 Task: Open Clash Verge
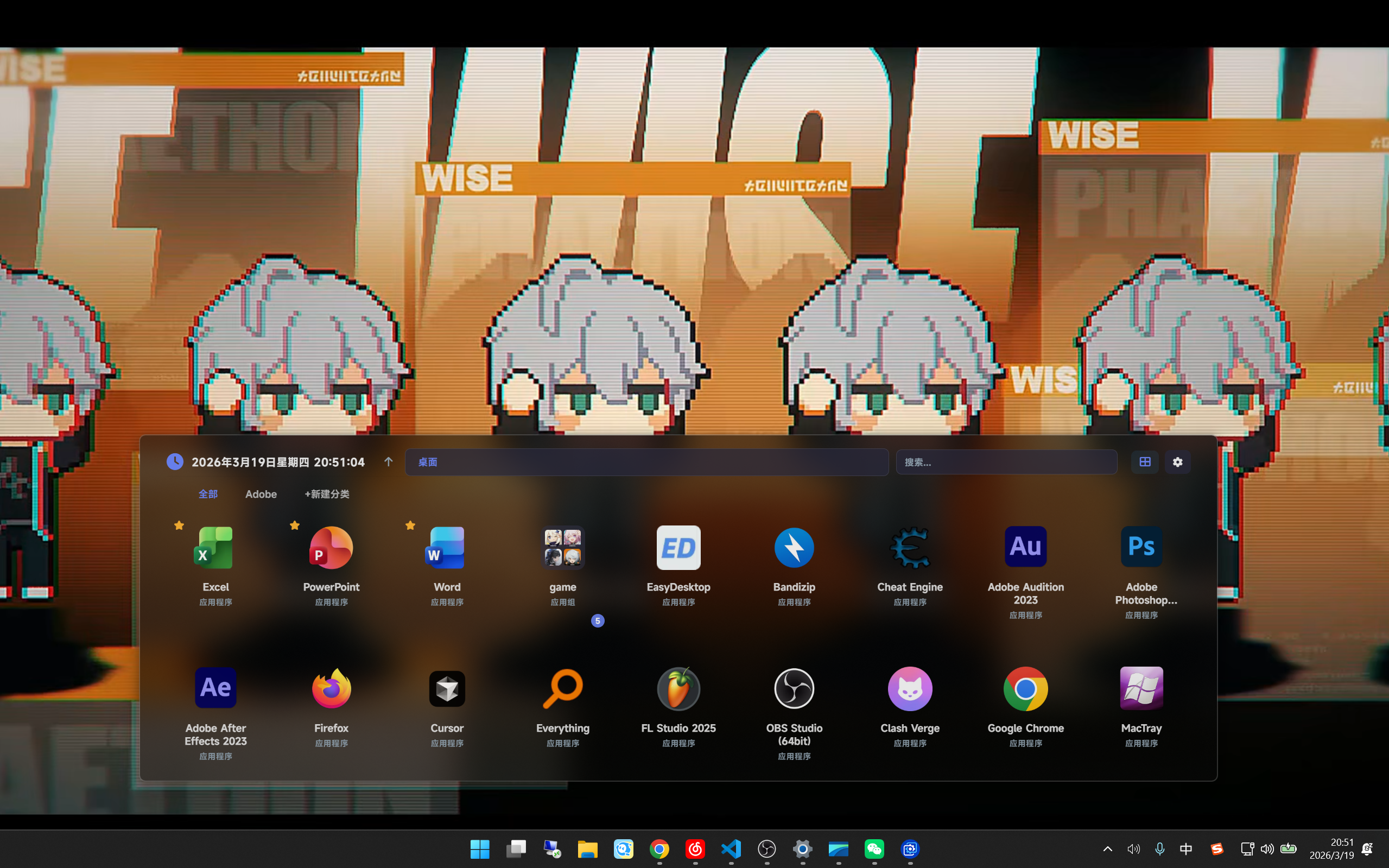(x=910, y=688)
